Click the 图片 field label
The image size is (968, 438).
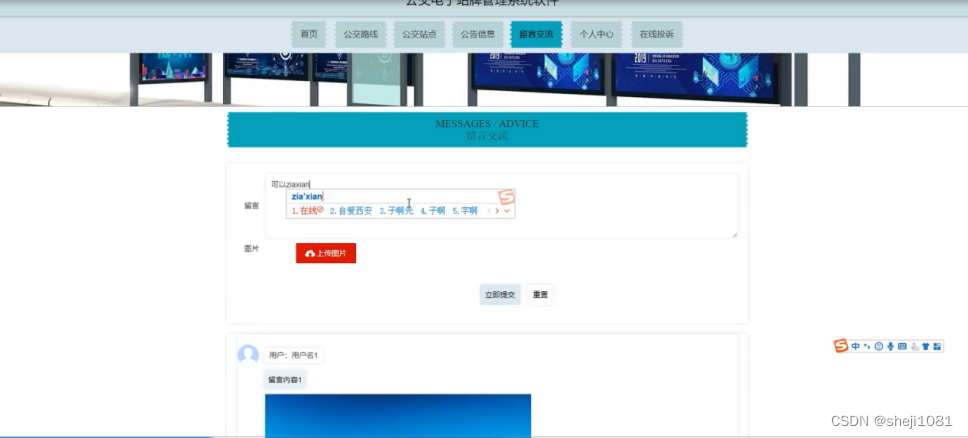[251, 248]
